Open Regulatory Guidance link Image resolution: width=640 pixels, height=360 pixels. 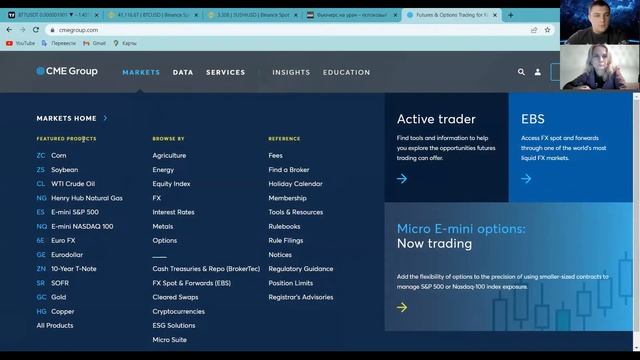(301, 269)
